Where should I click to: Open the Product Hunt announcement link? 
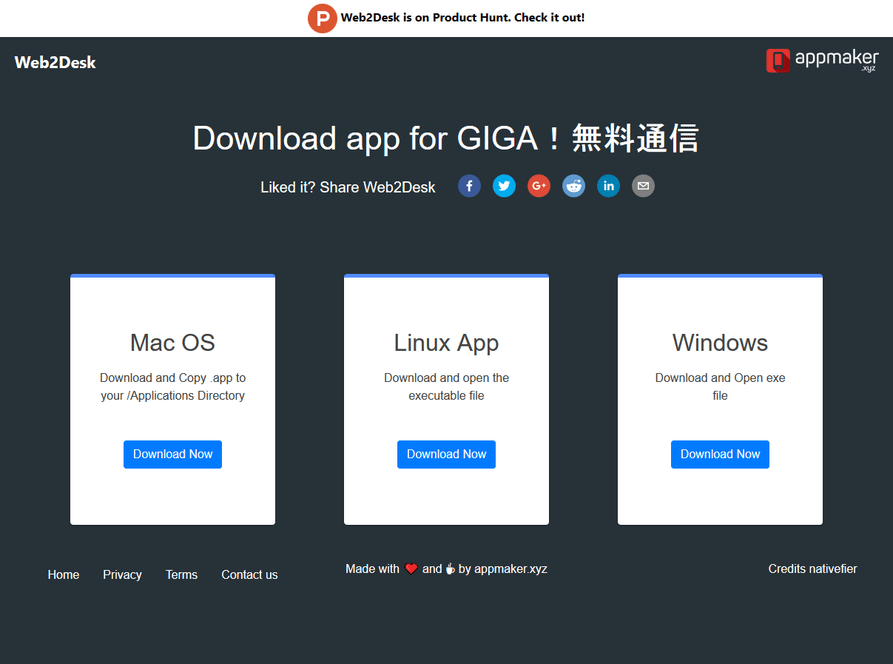click(462, 18)
